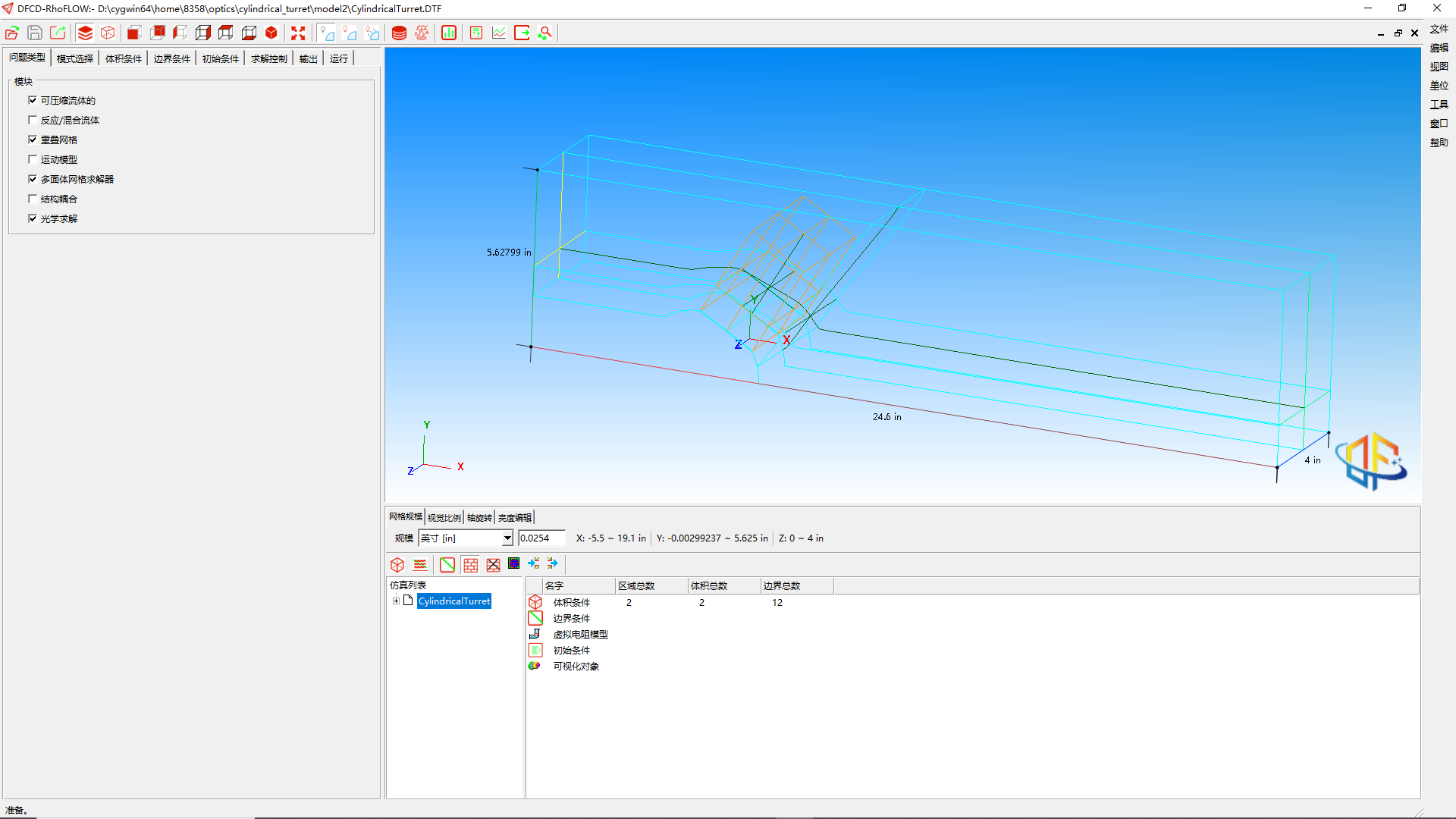1456x819 pixels.
Task: Expand the CylindricalTurret tree node
Action: click(x=396, y=601)
